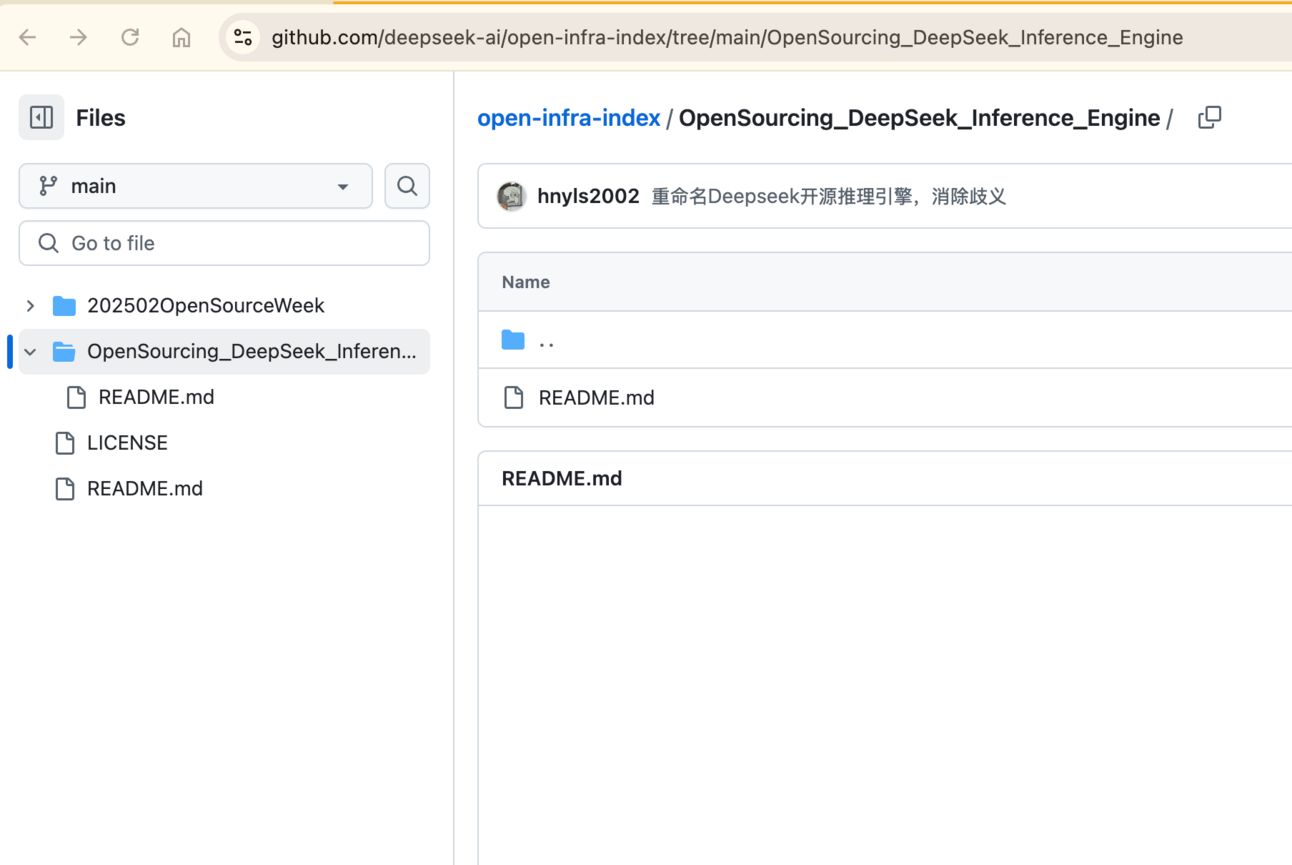
Task: Focus the Go to file input
Action: pyautogui.click(x=224, y=243)
